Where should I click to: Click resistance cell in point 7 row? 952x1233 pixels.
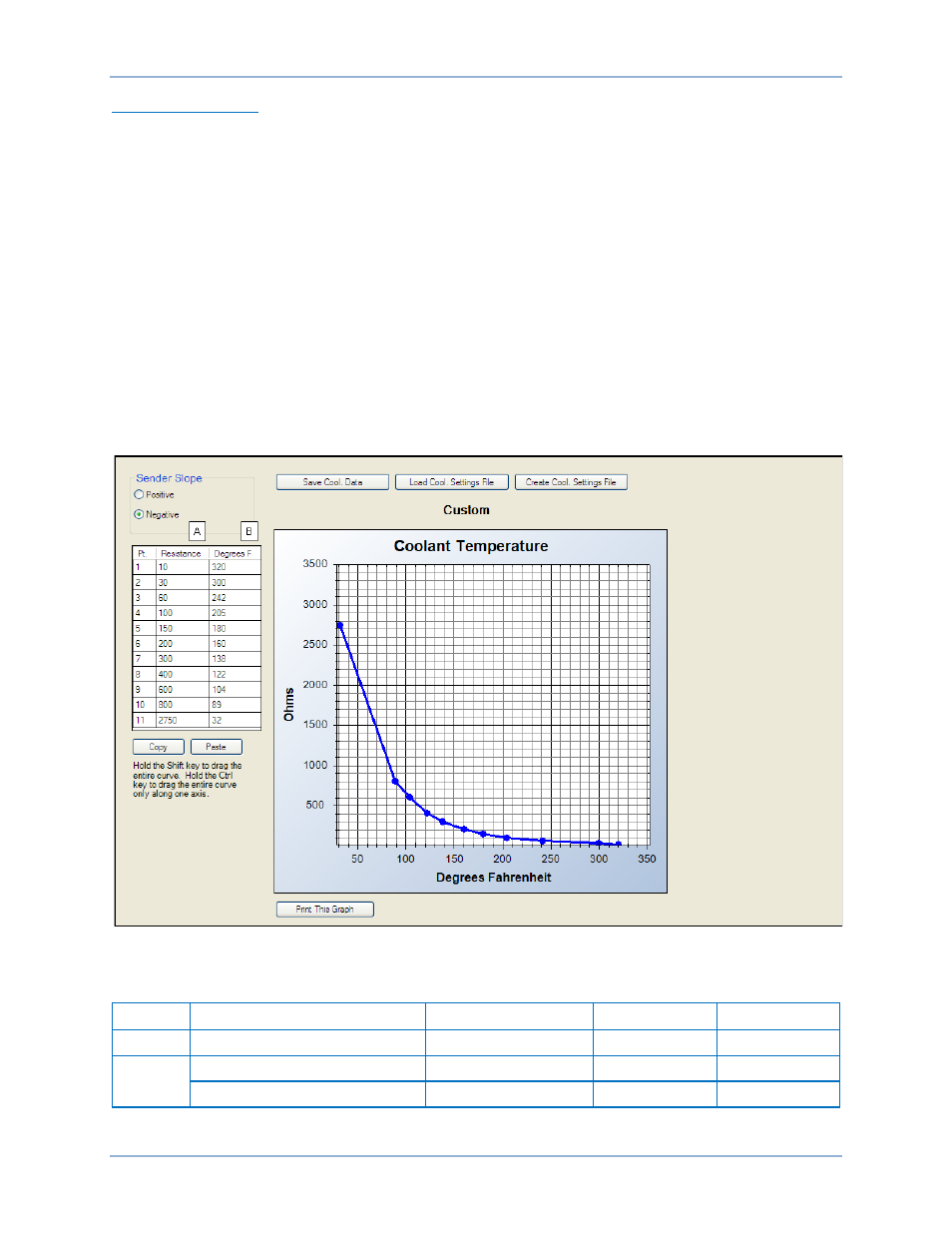(182, 659)
